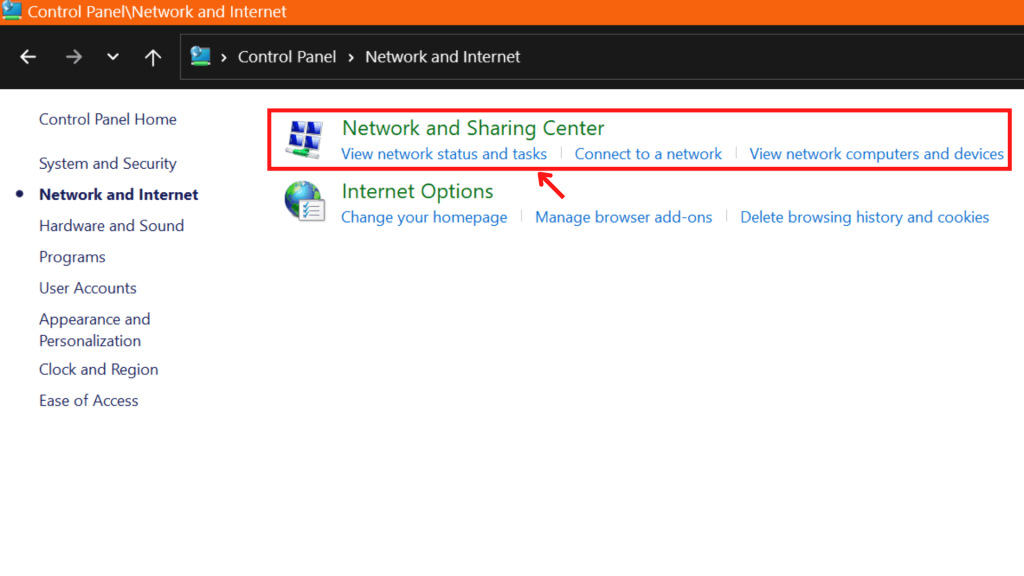Click the Up arrow to parent folder

pos(153,57)
